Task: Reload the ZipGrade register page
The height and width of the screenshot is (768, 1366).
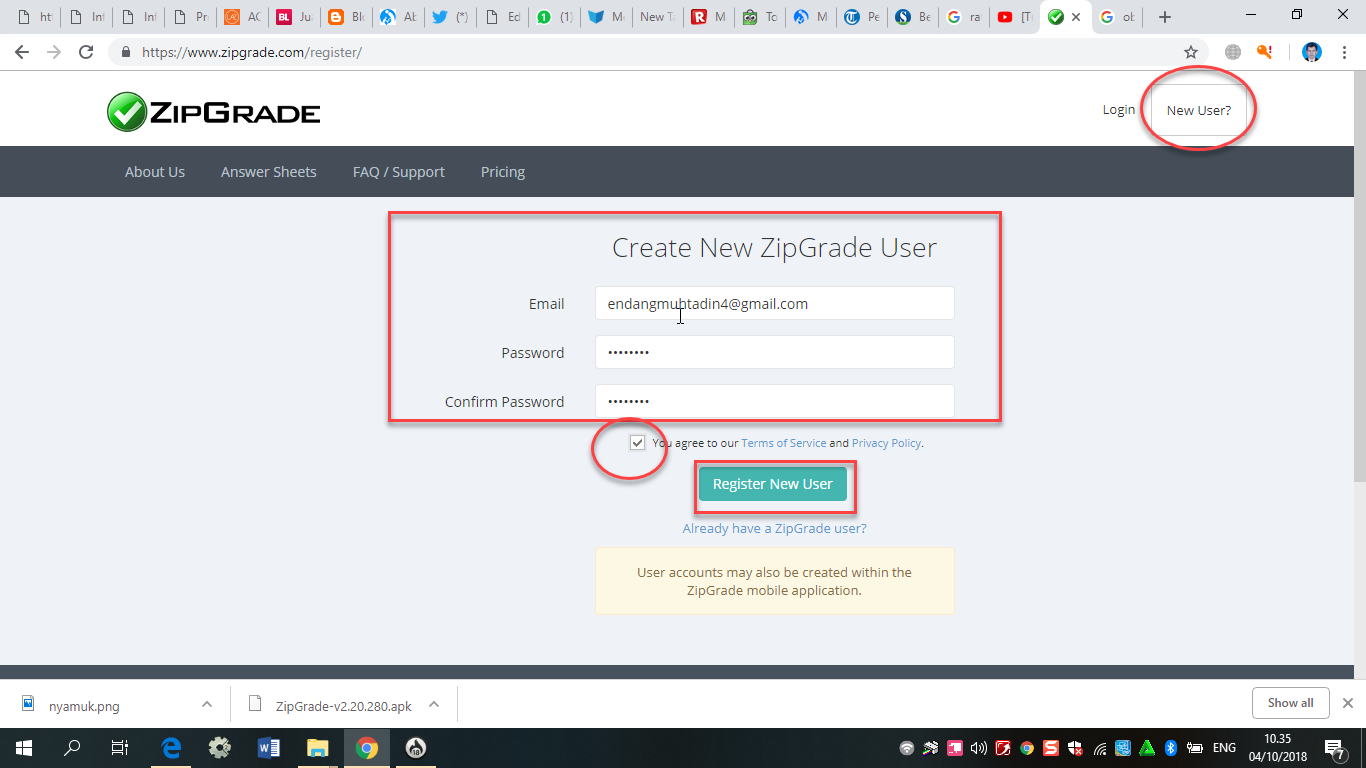Action: click(x=86, y=52)
